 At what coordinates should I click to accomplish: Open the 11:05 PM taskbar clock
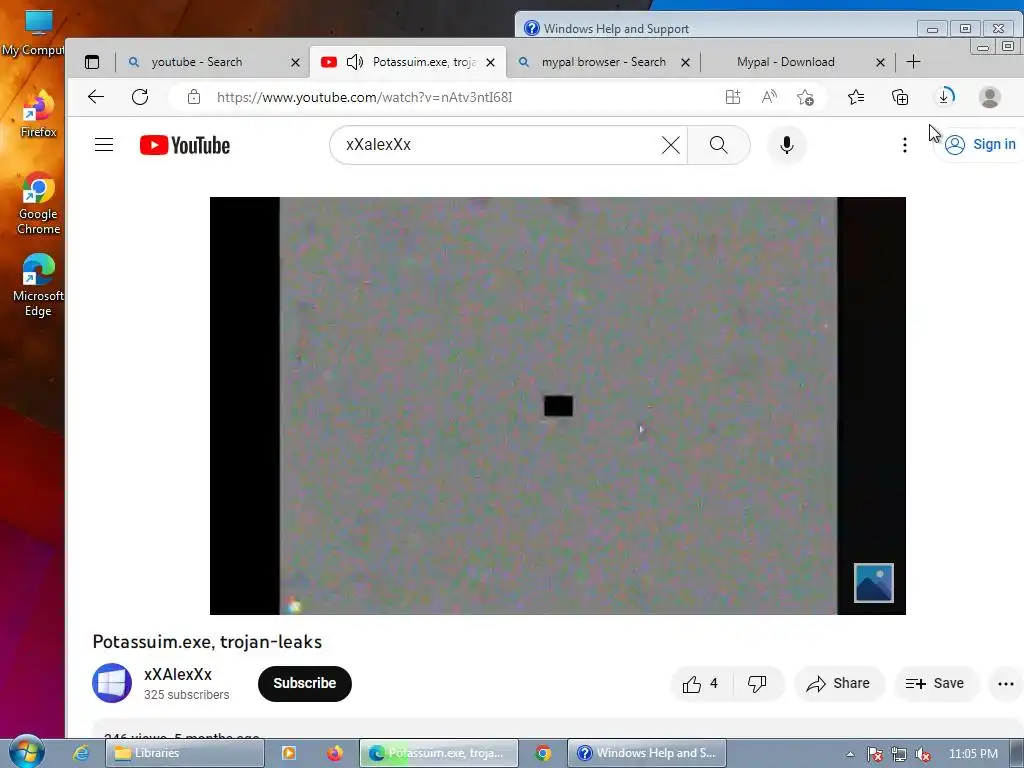[x=973, y=754]
